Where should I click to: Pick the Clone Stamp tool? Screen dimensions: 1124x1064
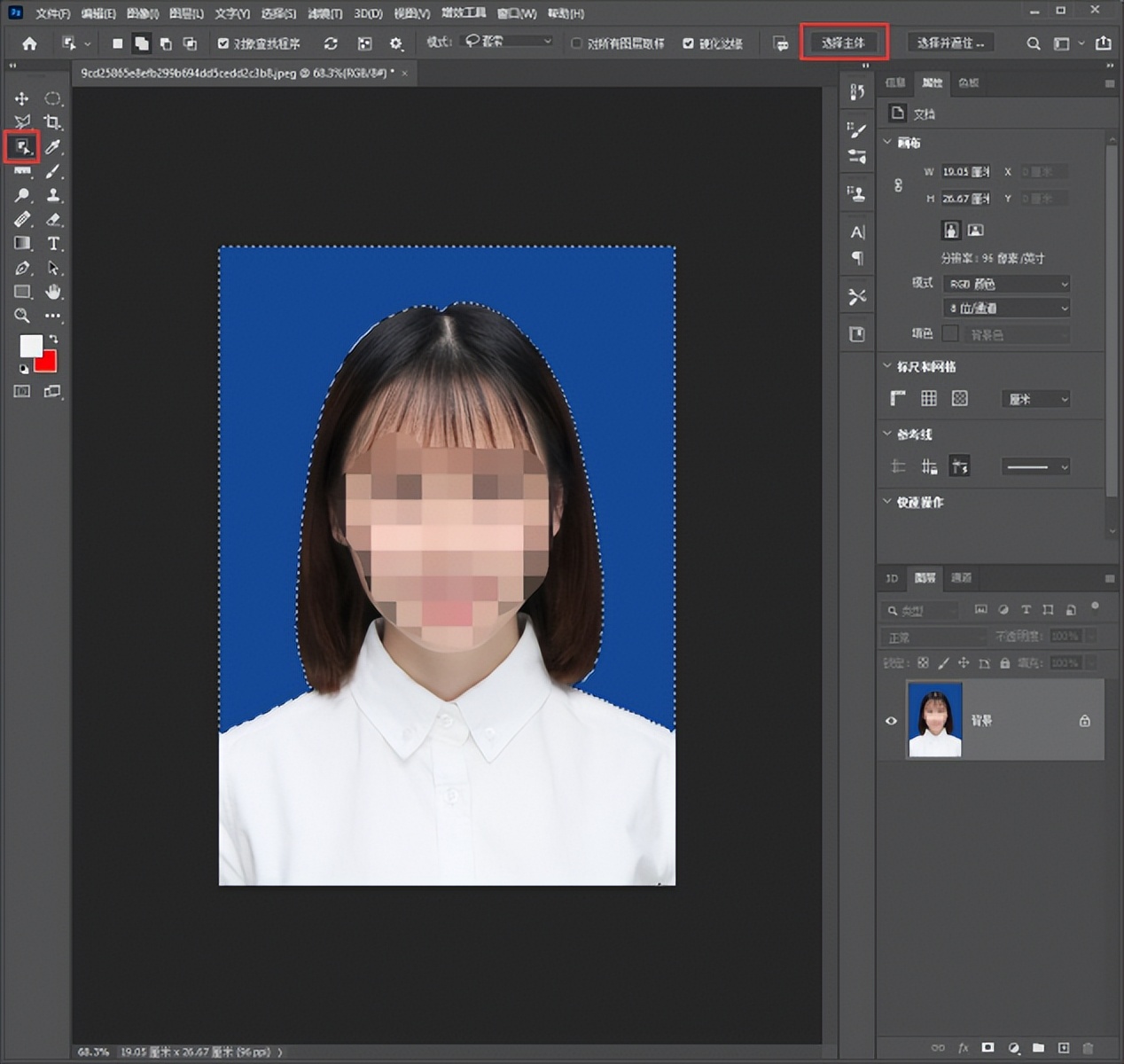(53, 195)
